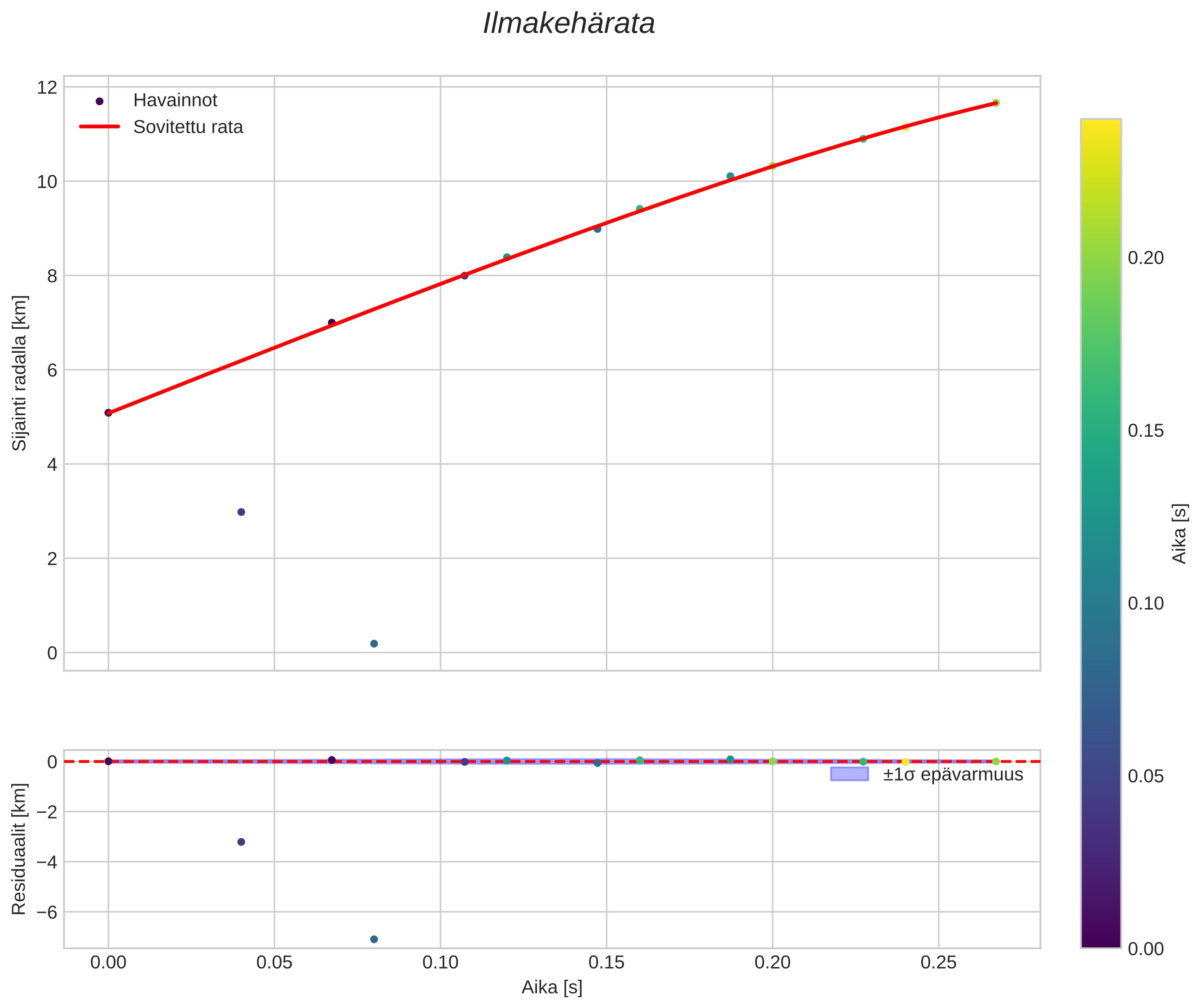Click the last observation point on curve
1200x1008 pixels.
coord(996,103)
